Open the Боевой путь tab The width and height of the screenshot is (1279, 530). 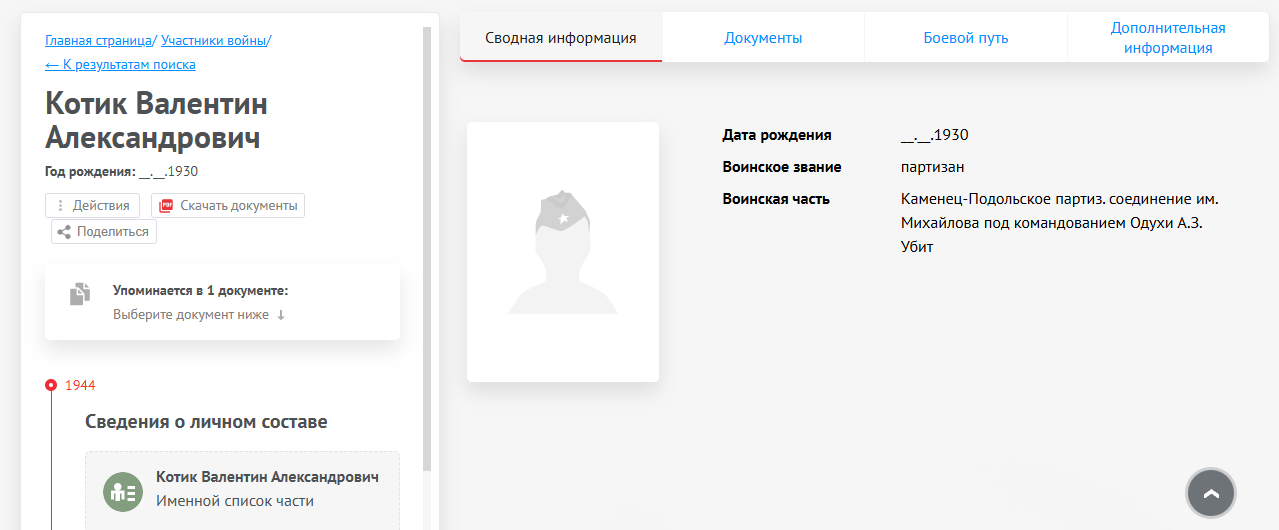pyautogui.click(x=966, y=38)
